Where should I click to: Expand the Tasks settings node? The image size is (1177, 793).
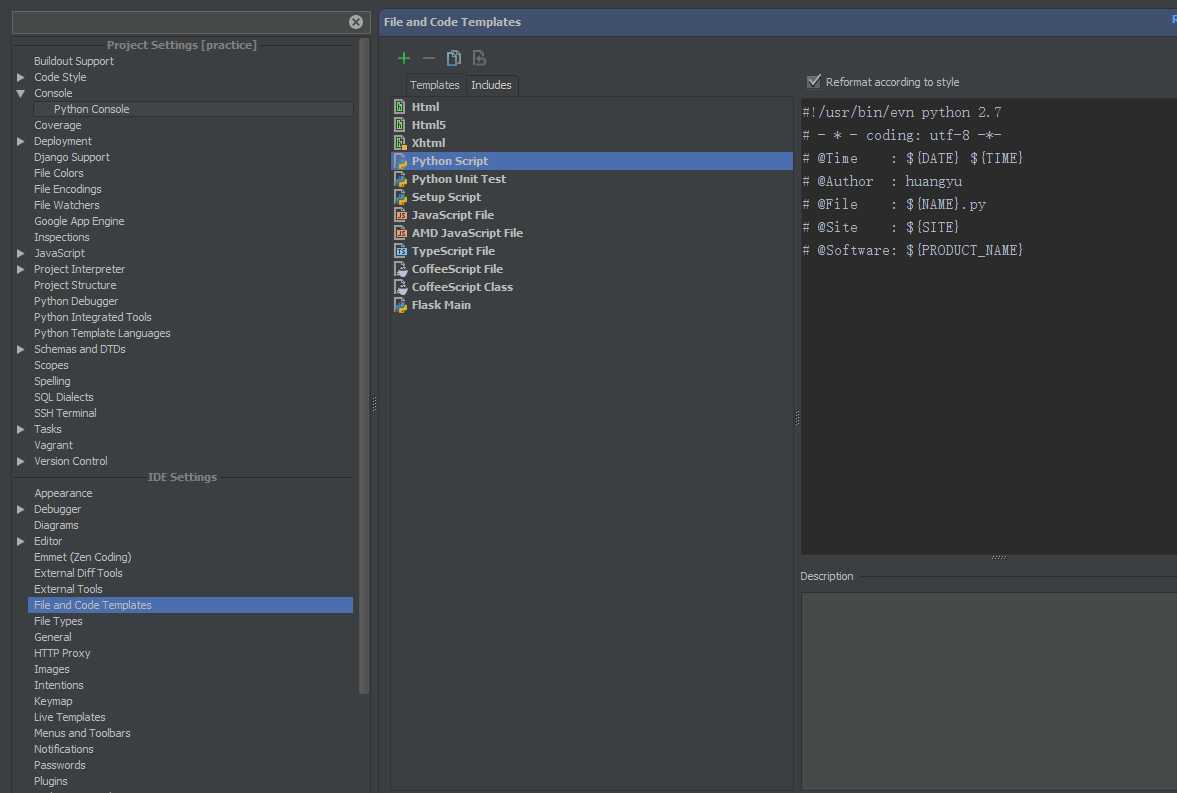pos(20,429)
